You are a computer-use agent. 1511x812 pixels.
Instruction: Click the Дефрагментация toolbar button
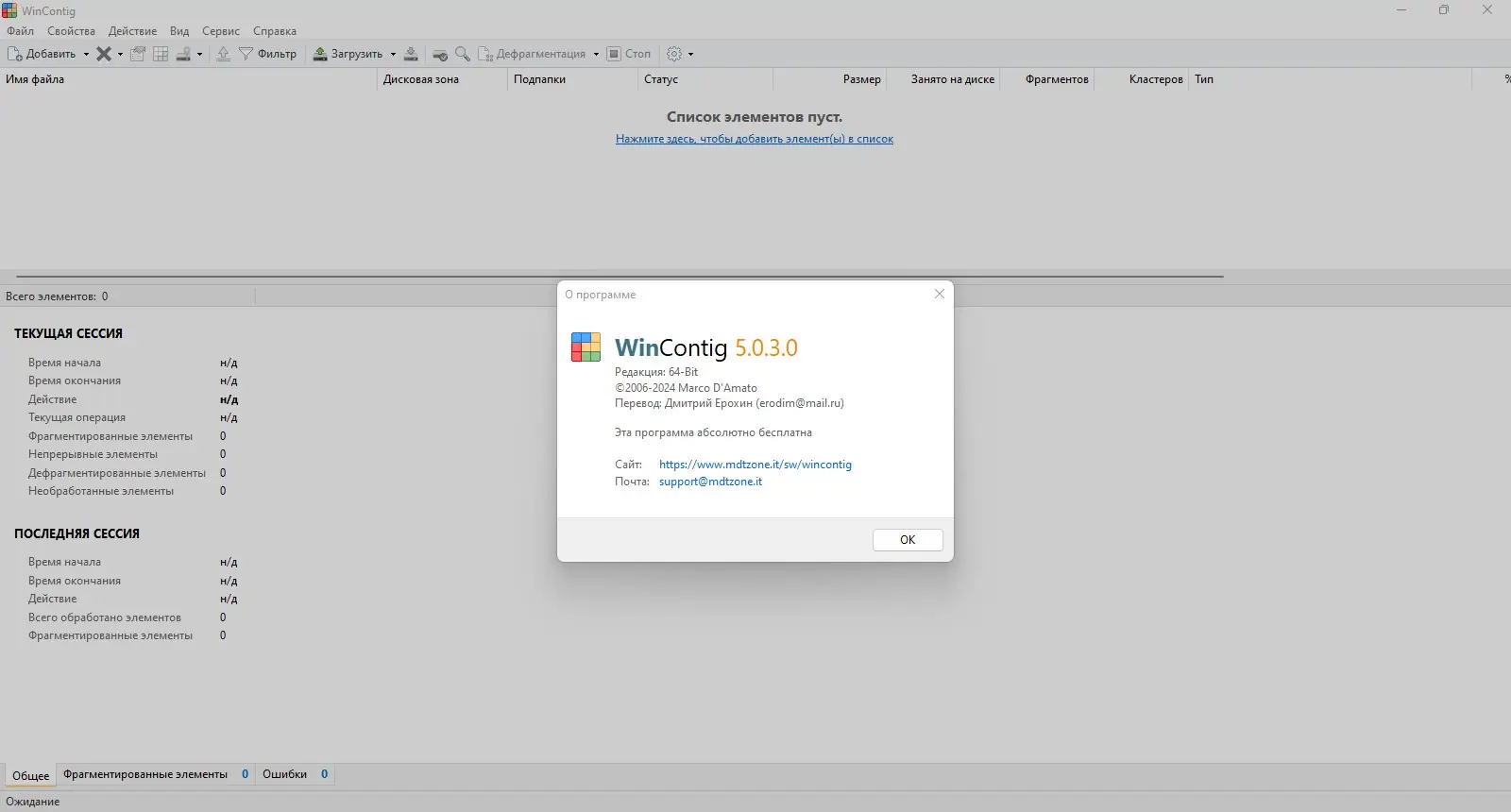point(532,54)
